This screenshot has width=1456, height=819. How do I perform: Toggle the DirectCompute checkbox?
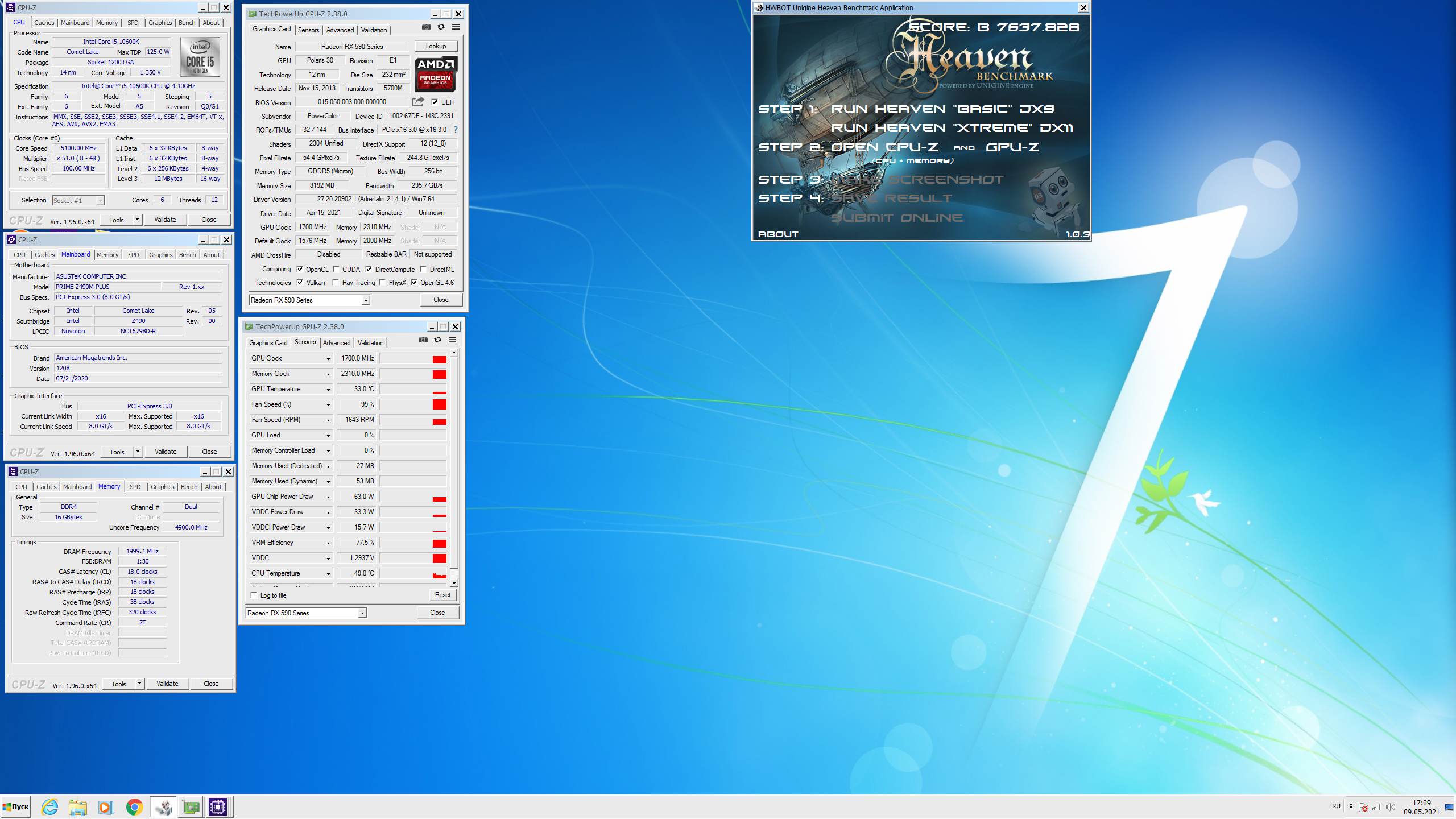[369, 270]
